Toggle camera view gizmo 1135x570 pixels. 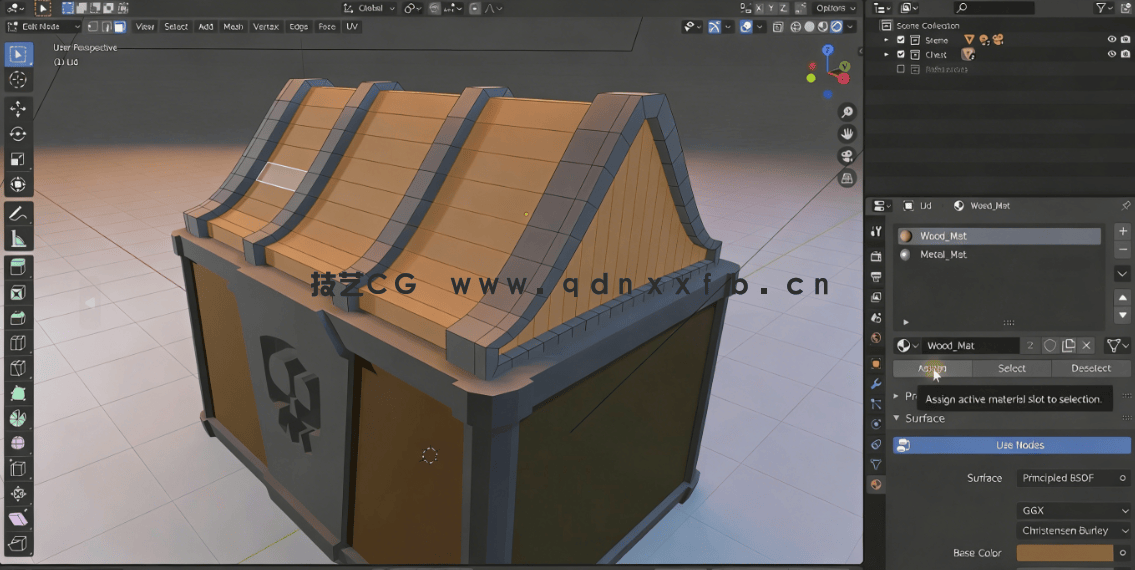click(846, 156)
